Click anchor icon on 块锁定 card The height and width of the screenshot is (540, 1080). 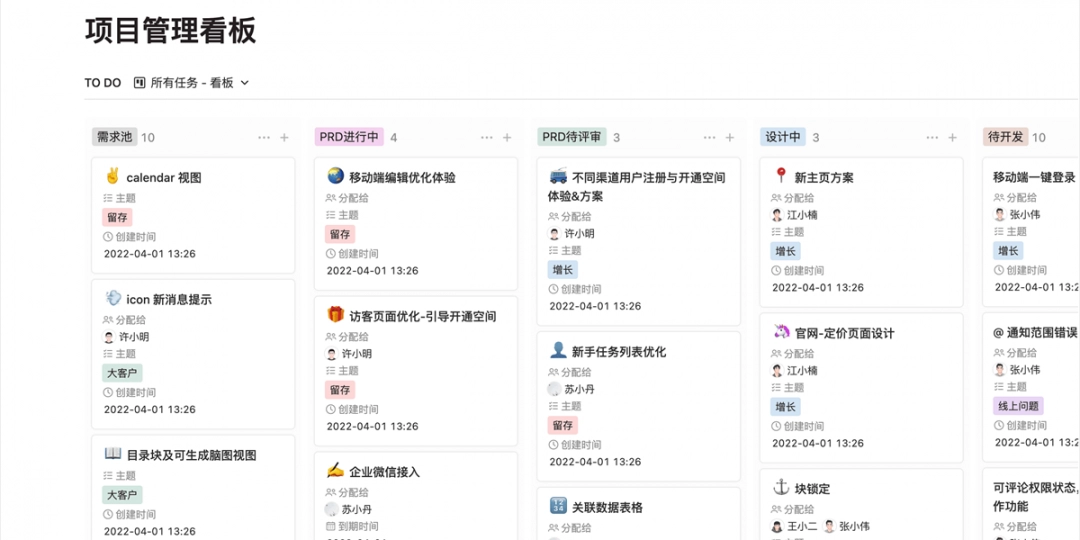coord(781,487)
